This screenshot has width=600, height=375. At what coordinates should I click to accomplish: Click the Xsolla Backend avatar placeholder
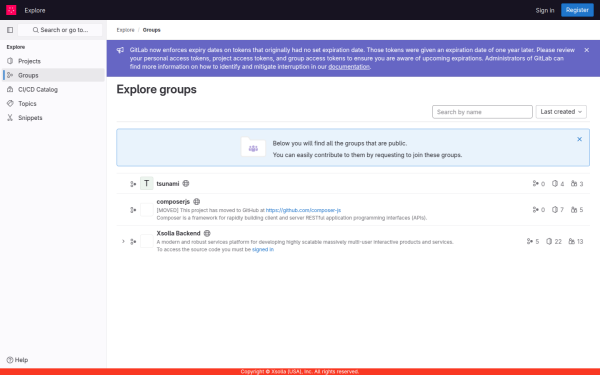147,241
